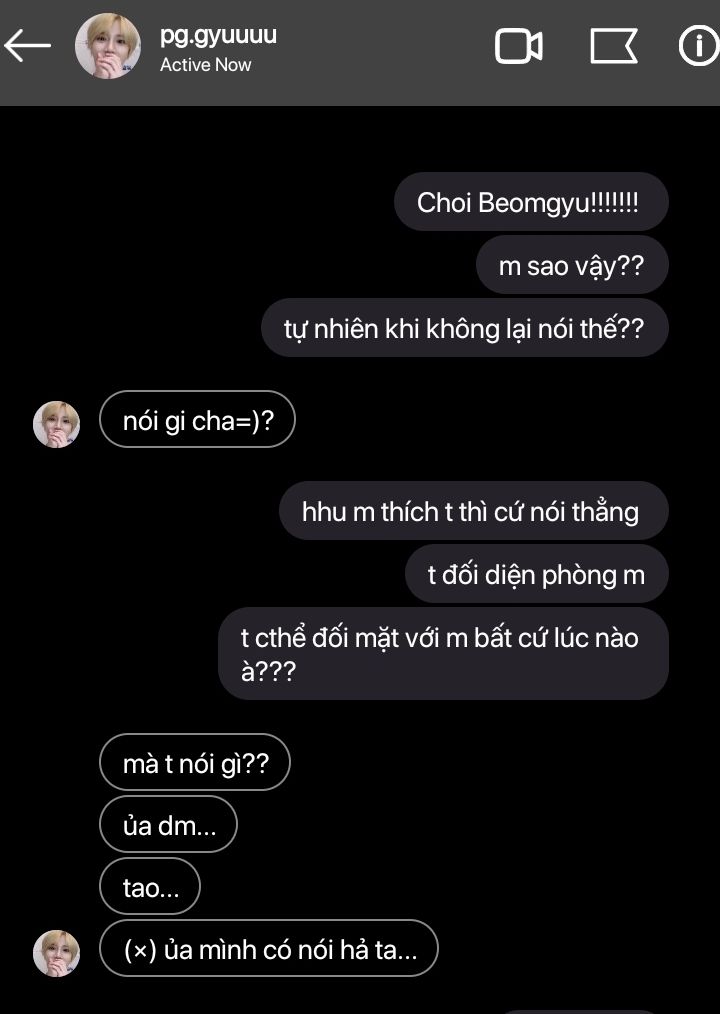Tap the 't đối diện phòng m' message
This screenshot has width=720, height=1014.
537,574
